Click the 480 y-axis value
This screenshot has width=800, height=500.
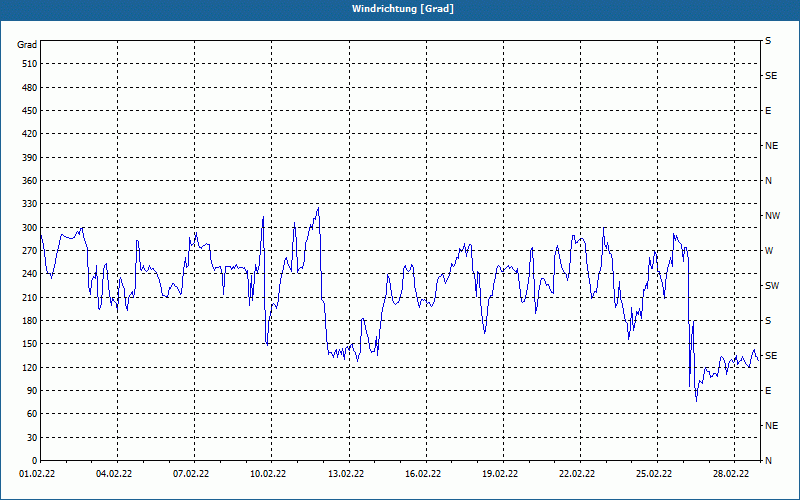click(29, 88)
